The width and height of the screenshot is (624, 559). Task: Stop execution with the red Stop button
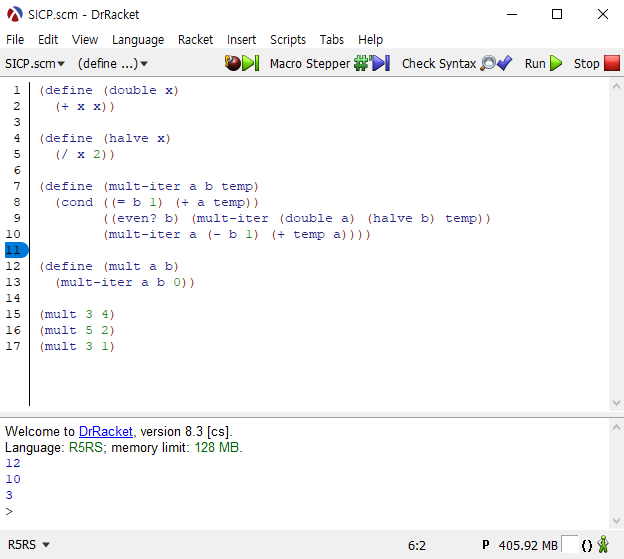[x=597, y=63]
